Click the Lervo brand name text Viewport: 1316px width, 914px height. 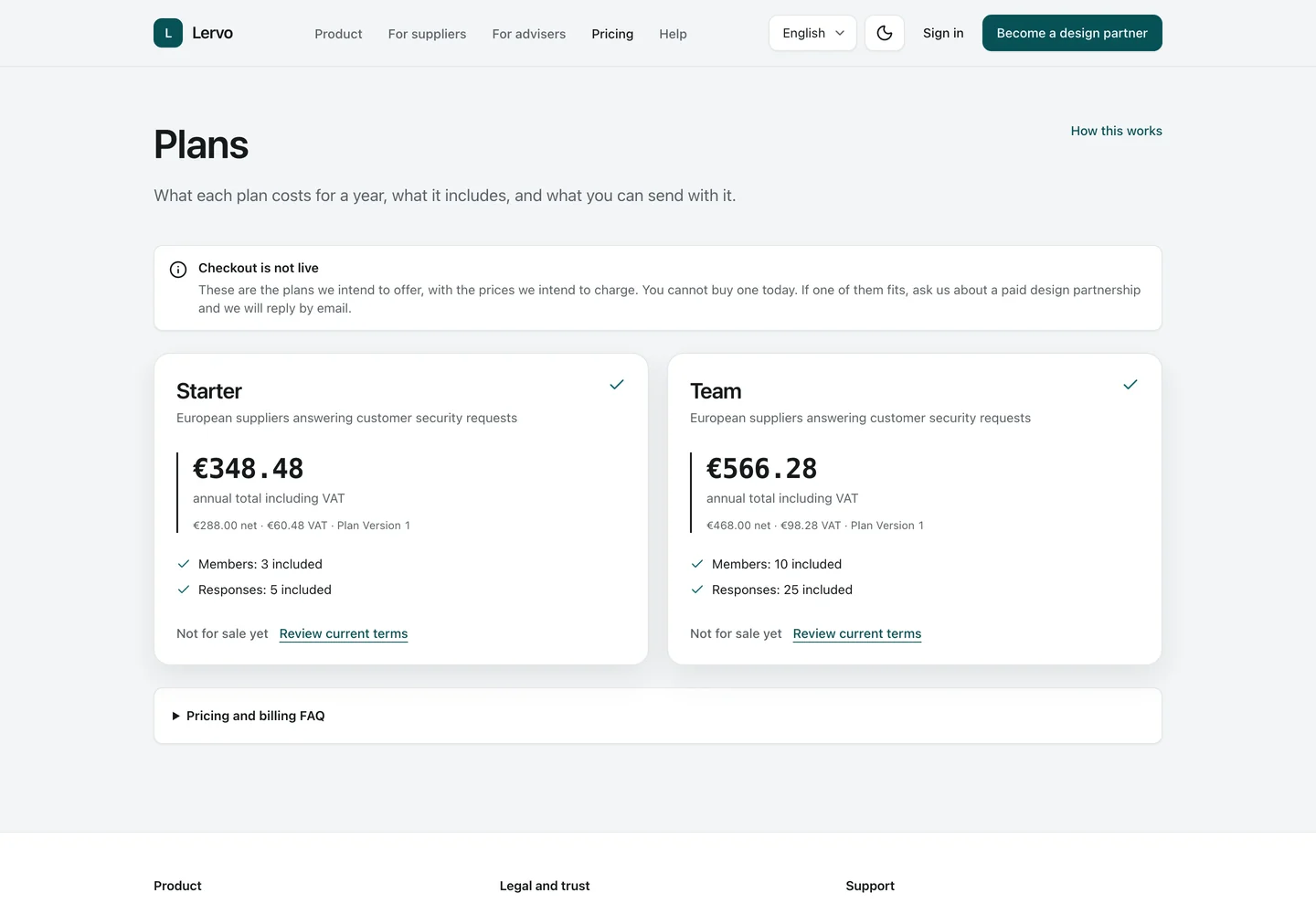coord(213,33)
